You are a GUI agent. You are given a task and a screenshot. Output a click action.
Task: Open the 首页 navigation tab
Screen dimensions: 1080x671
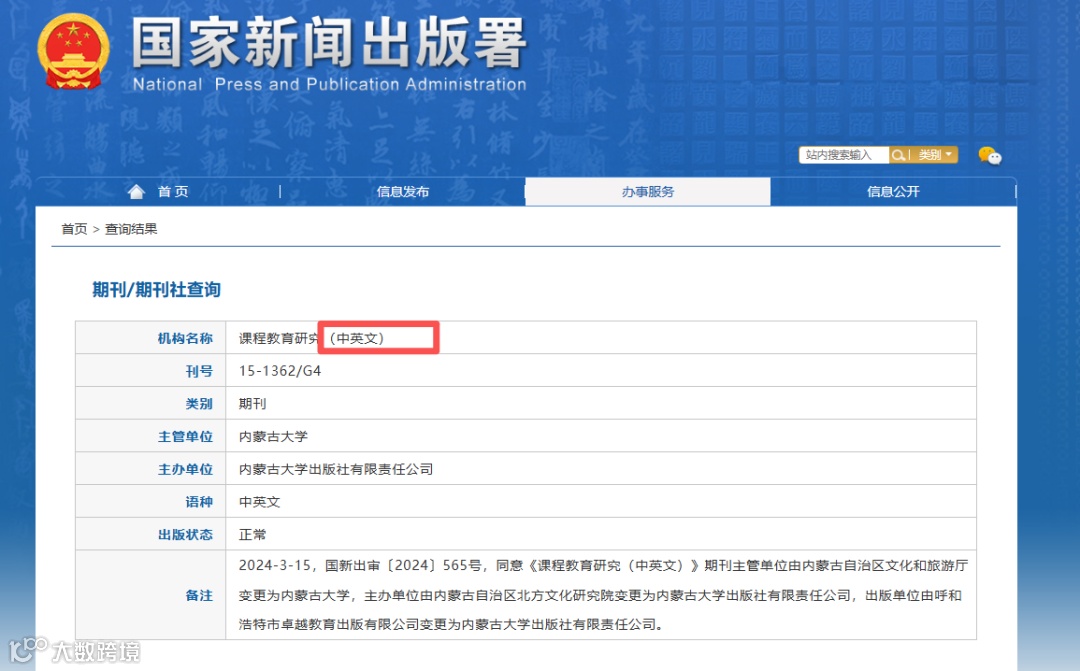[173, 192]
